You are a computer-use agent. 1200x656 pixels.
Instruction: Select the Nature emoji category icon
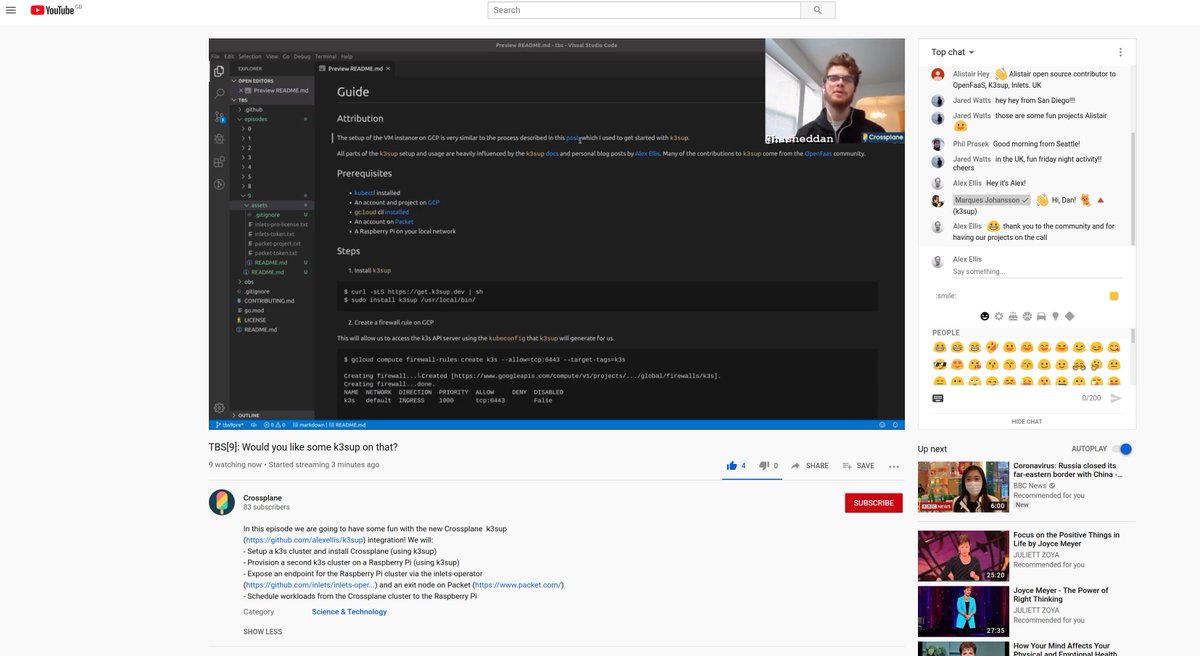point(998,316)
